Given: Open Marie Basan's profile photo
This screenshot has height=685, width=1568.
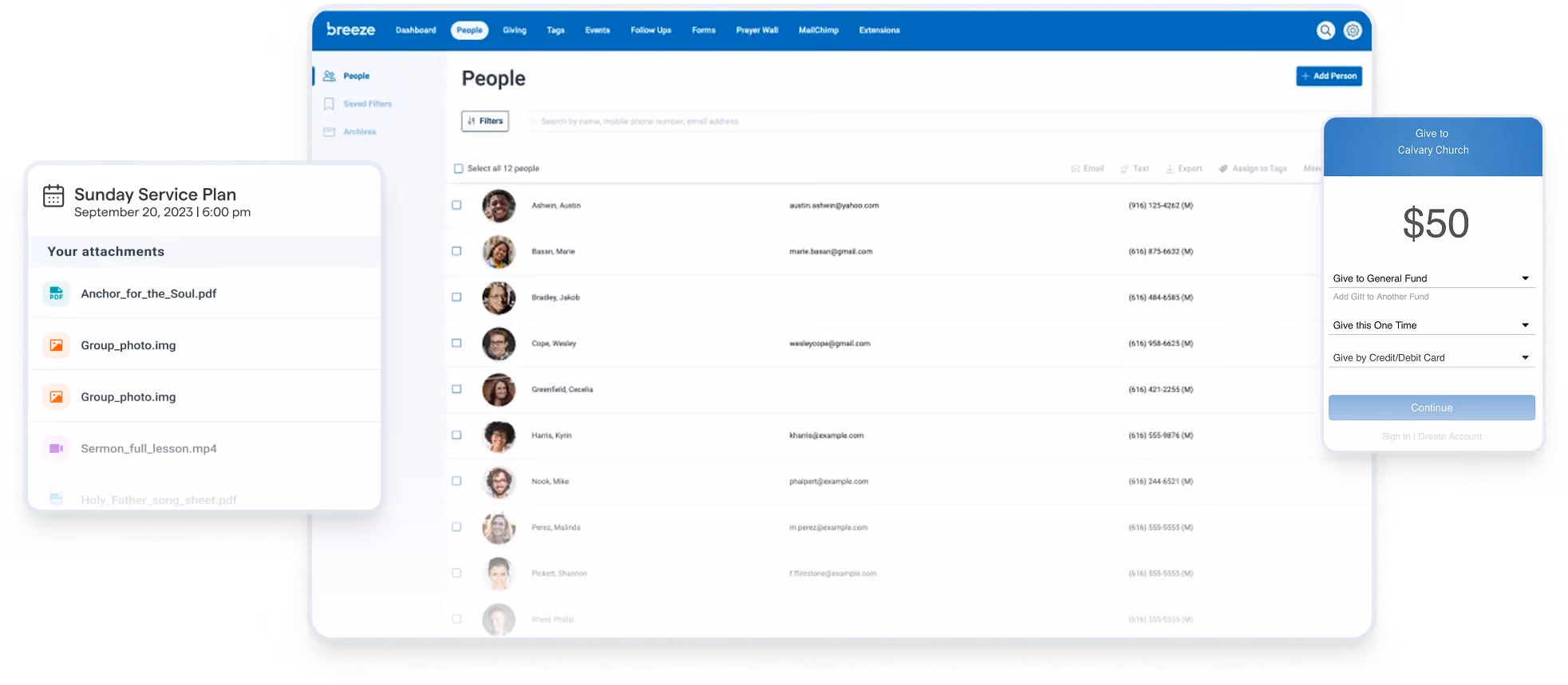Looking at the screenshot, I should (x=499, y=251).
